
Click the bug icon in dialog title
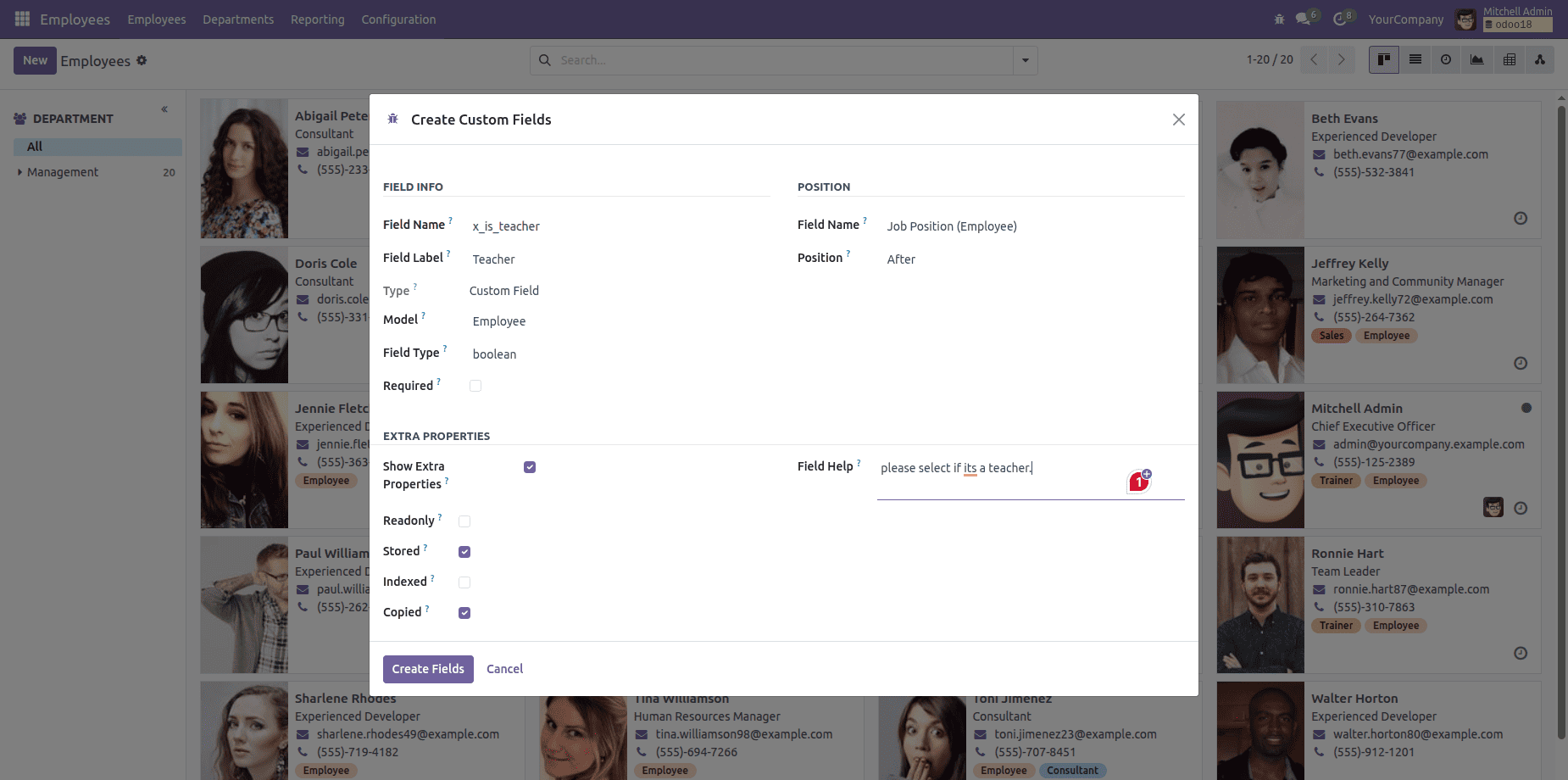[393, 120]
